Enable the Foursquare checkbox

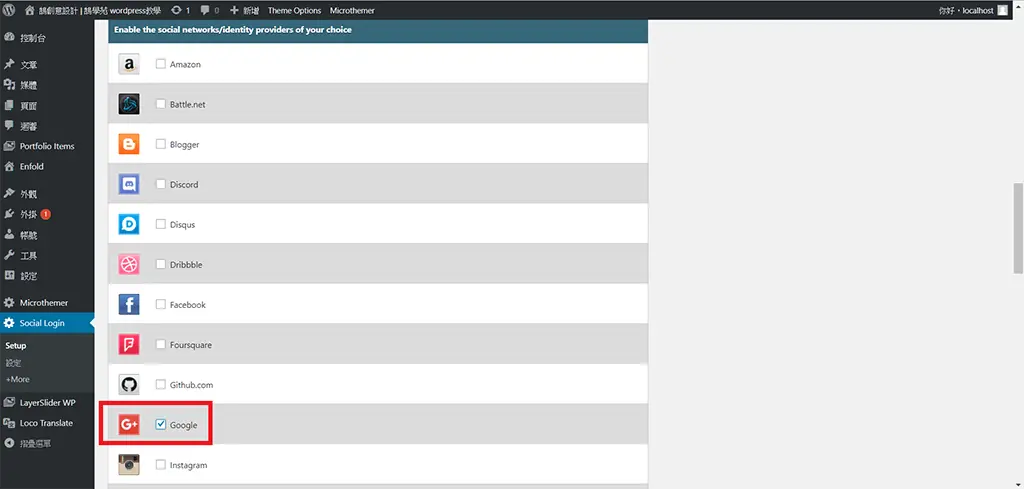click(x=161, y=344)
